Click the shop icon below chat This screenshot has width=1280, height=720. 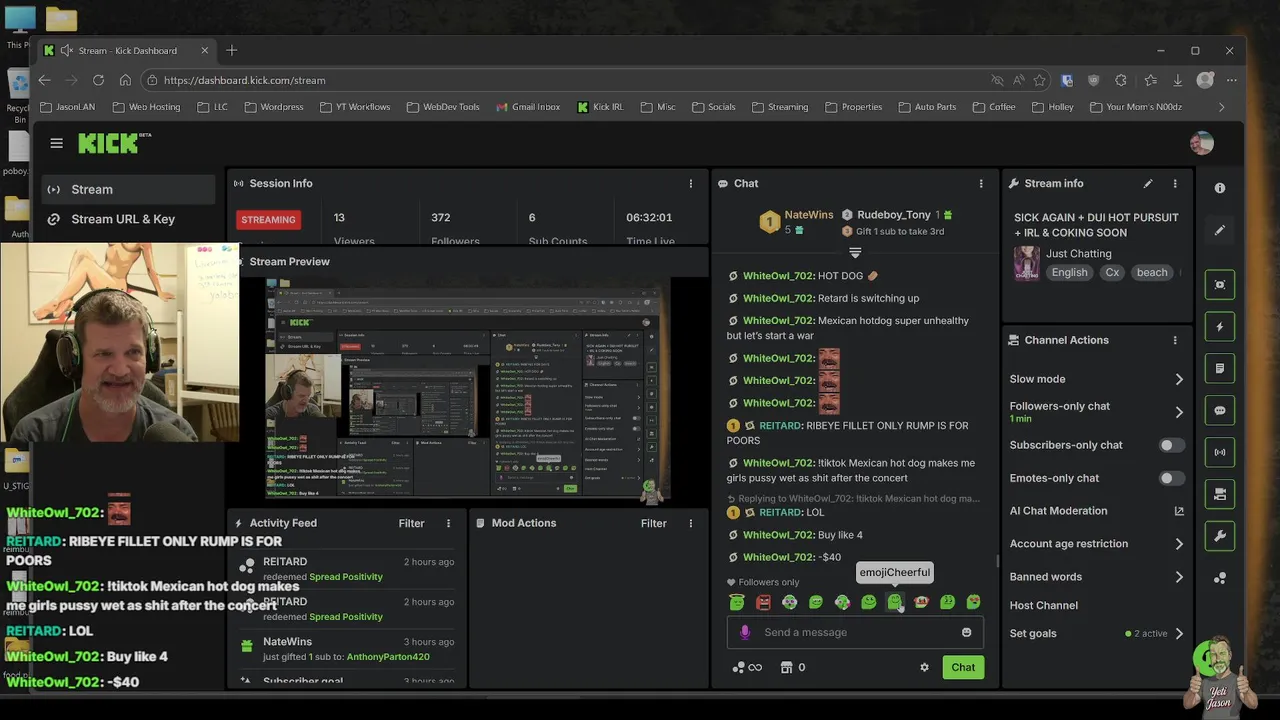(786, 667)
